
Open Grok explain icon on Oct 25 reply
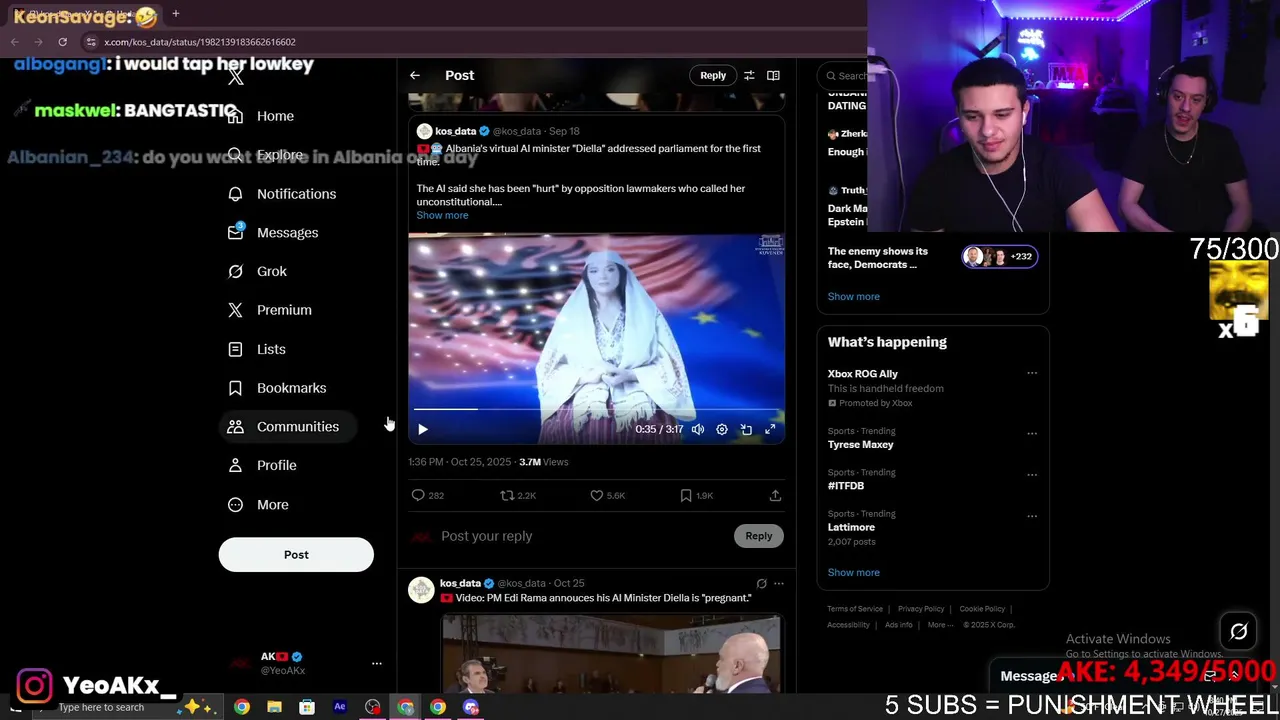[x=762, y=583]
